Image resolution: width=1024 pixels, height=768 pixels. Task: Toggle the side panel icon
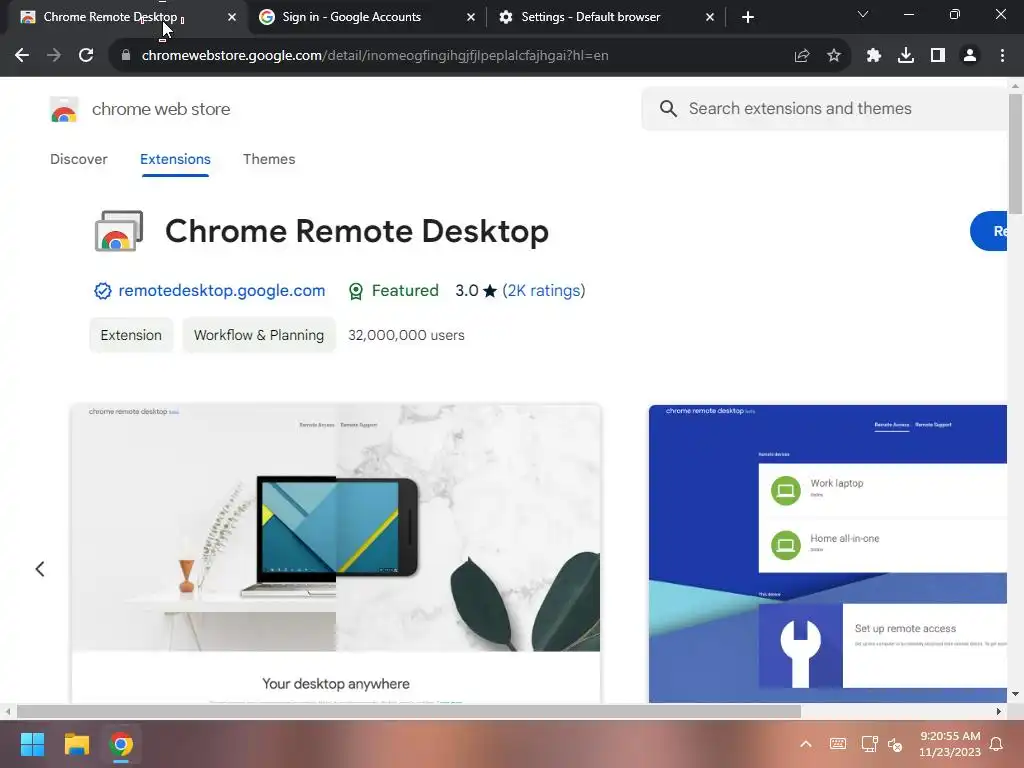(938, 56)
